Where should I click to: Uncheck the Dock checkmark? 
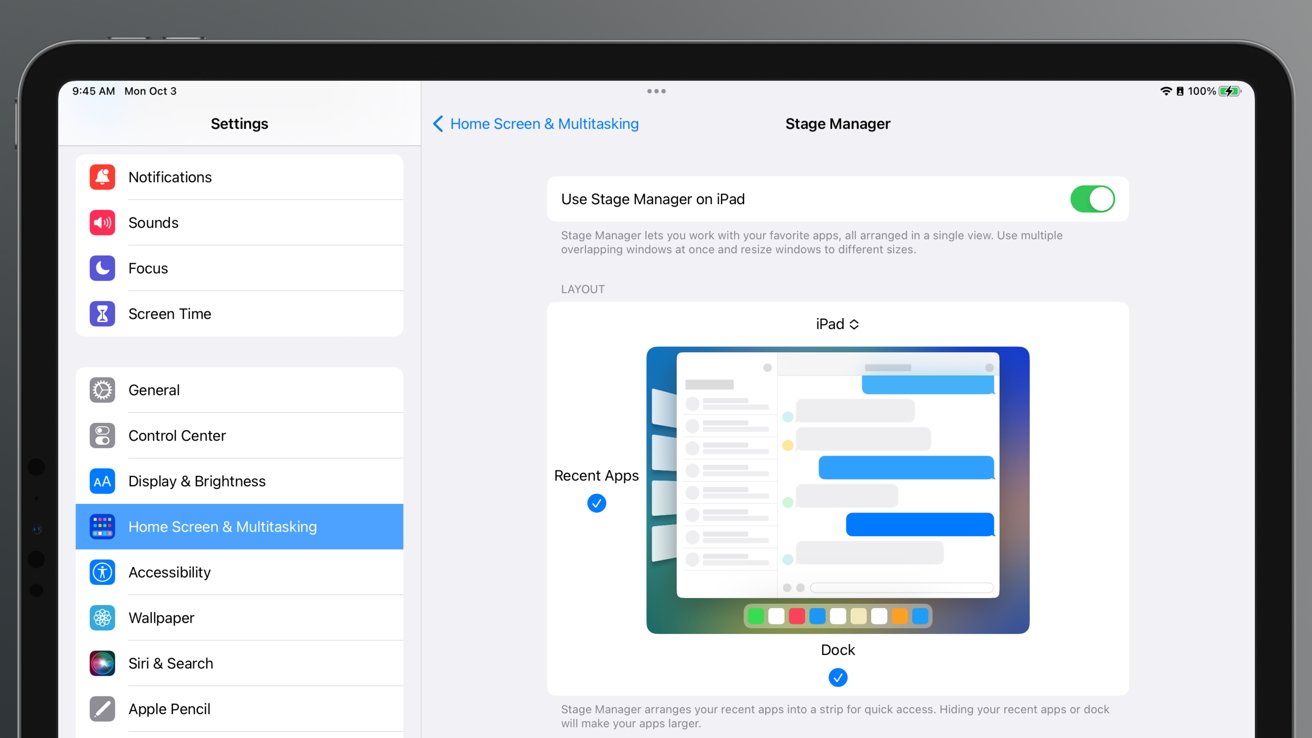pos(838,678)
